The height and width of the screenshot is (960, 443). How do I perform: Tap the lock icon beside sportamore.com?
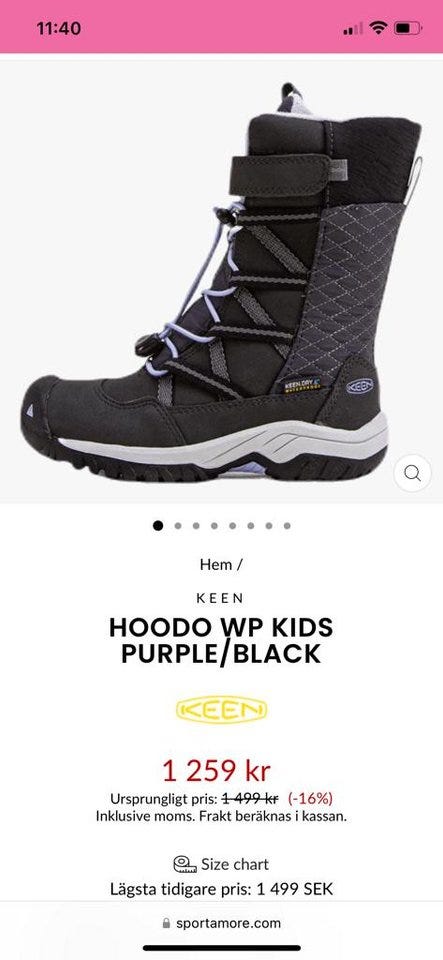pos(166,923)
